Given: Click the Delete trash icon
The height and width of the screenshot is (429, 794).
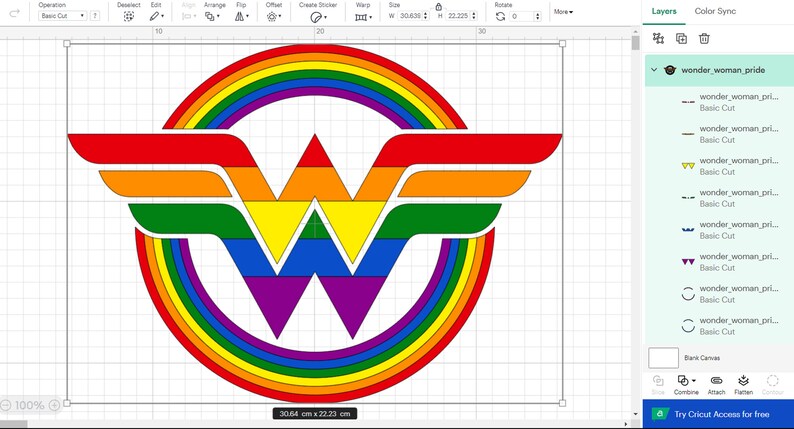Looking at the screenshot, I should click(704, 38).
